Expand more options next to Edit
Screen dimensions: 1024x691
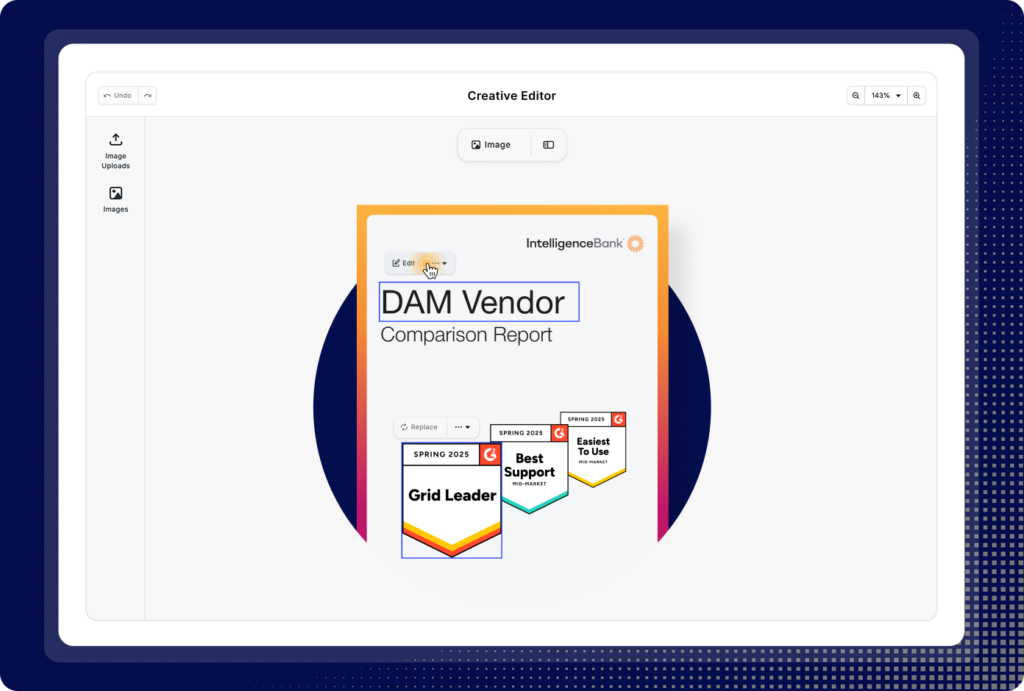coord(437,263)
